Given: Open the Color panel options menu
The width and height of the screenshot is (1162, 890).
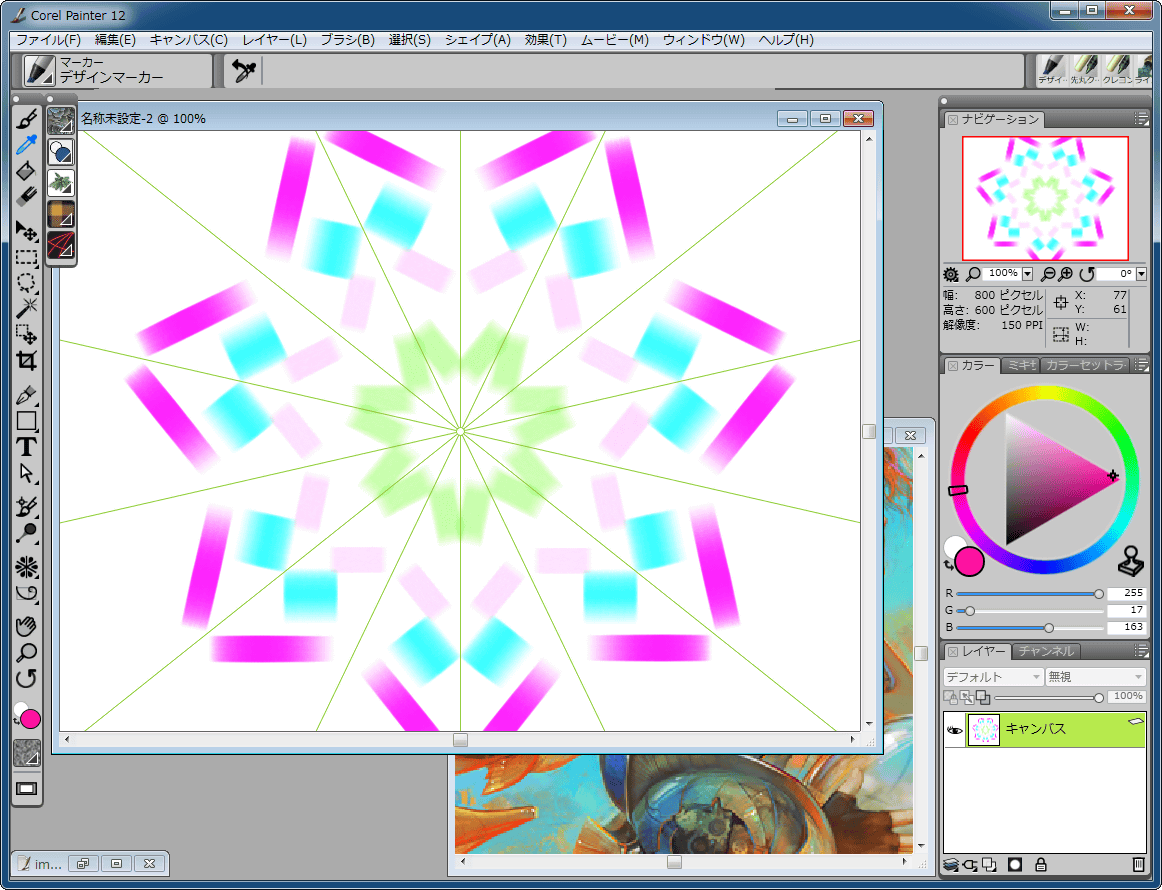Looking at the screenshot, I should (1141, 365).
